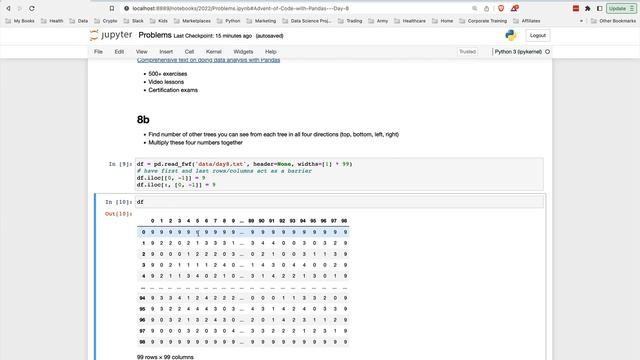
Task: Click inside the In [9] read_fwf code cell
Action: 339,174
